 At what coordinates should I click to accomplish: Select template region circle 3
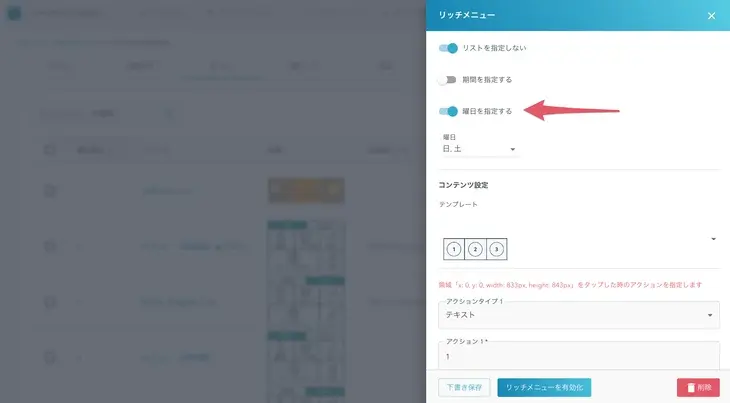click(496, 249)
